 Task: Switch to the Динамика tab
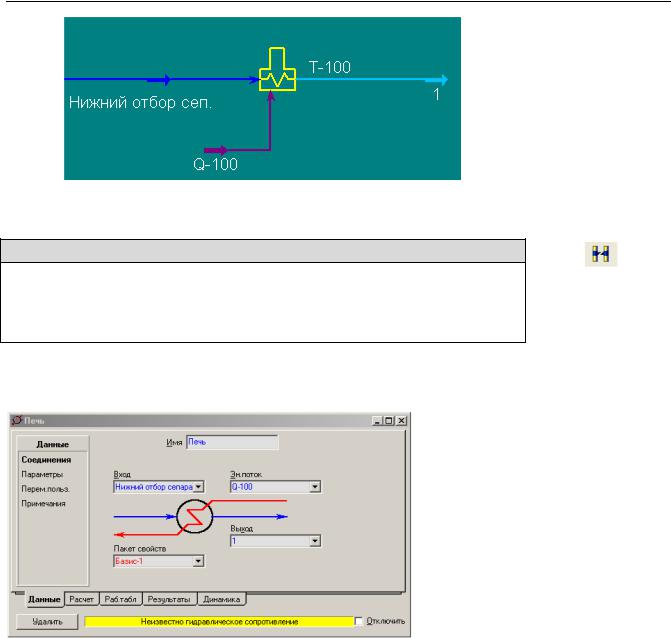point(222,599)
